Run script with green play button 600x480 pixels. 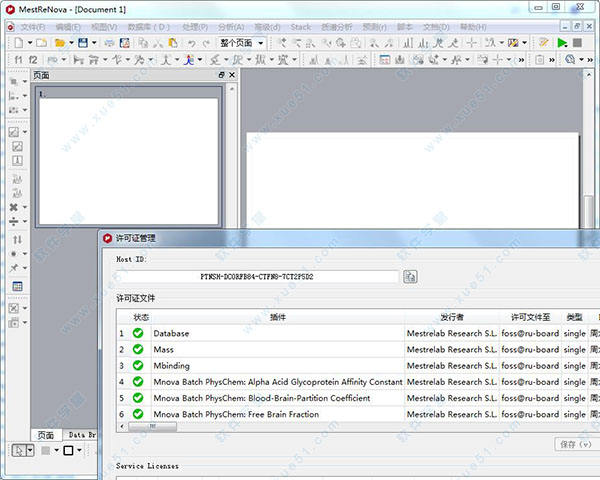point(562,43)
